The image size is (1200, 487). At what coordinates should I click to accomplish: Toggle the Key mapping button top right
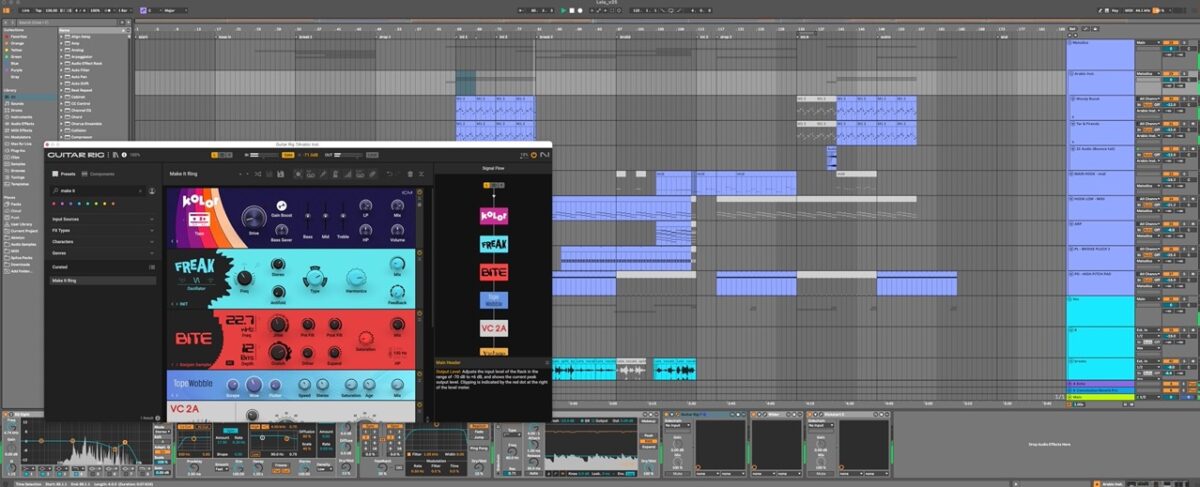[x=1114, y=10]
